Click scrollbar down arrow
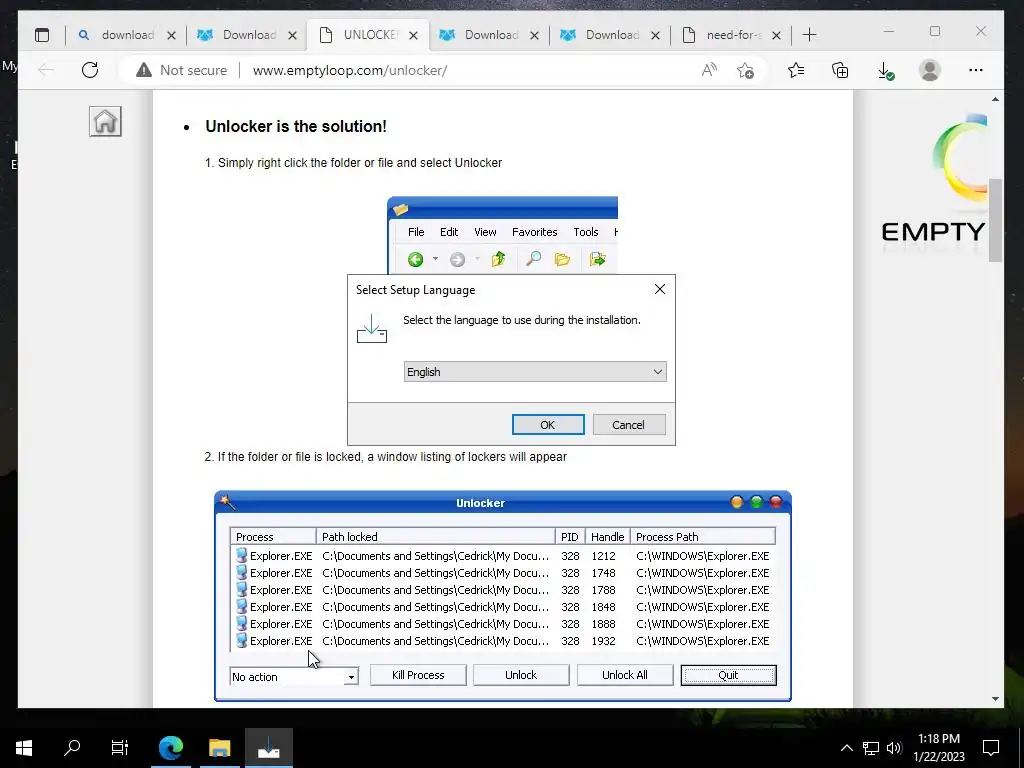 tap(995, 699)
